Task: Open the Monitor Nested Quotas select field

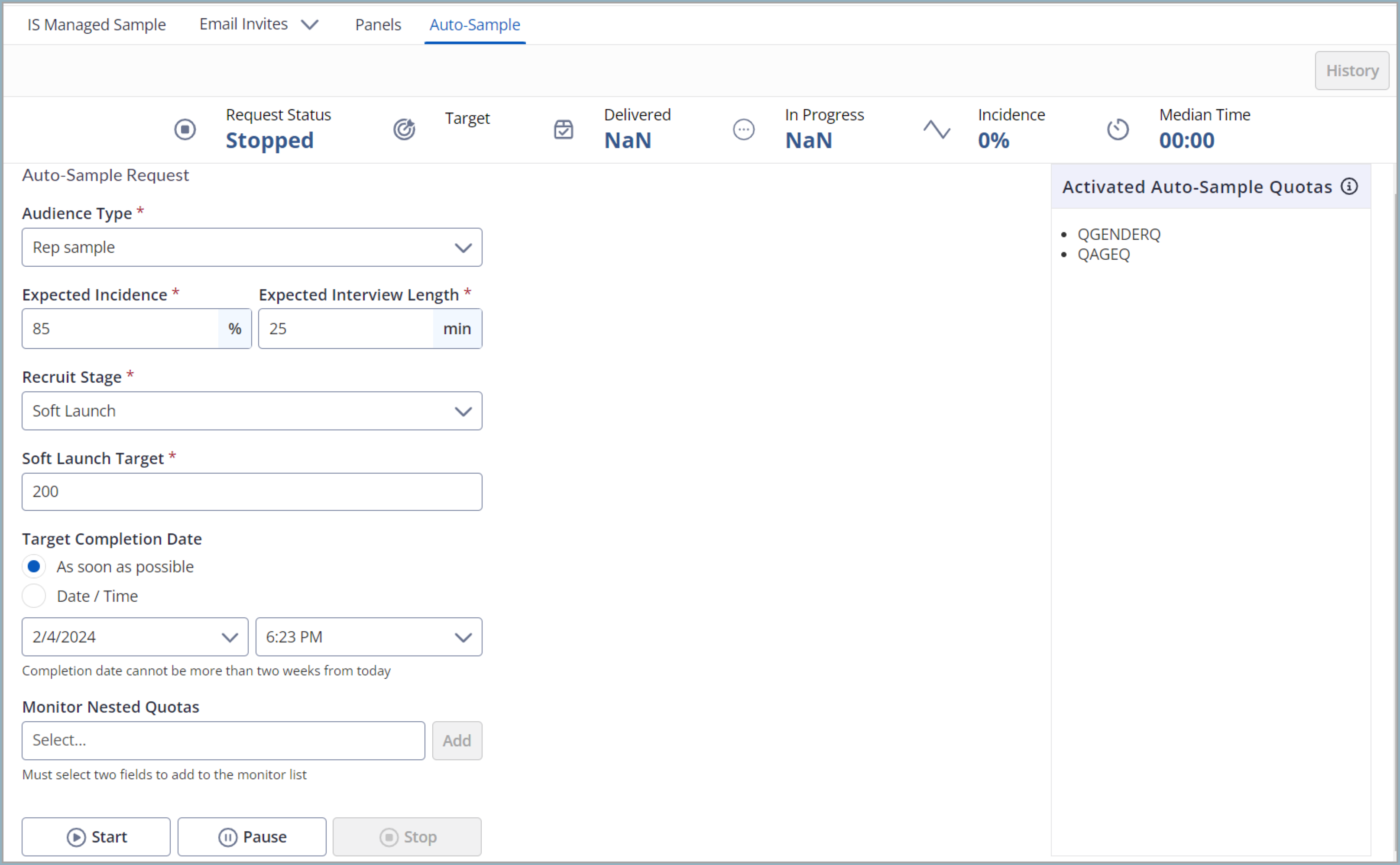Action: click(223, 740)
